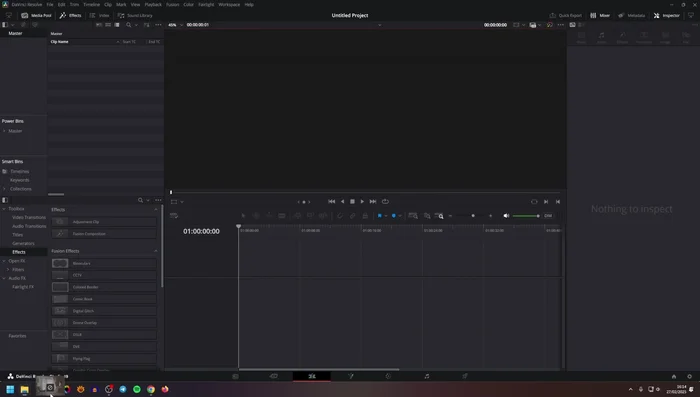Screen dimensions: 700x397
Task: Expand Filters under Open FX
Action: (x=8, y=270)
